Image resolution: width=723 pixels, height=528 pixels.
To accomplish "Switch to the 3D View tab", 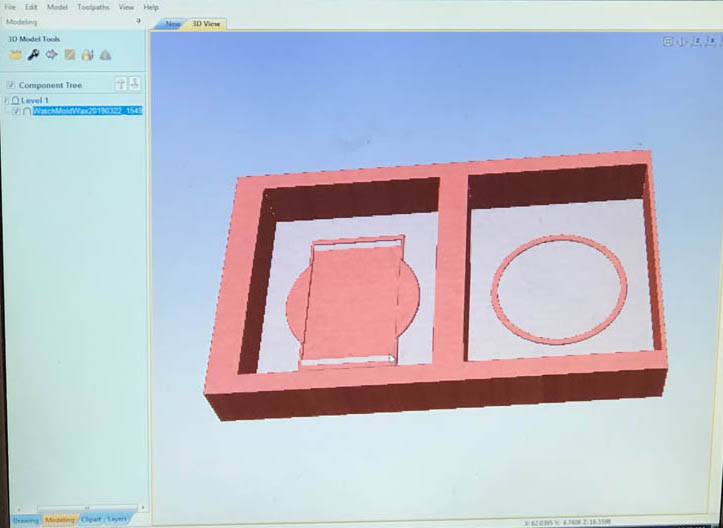I will 206,24.
